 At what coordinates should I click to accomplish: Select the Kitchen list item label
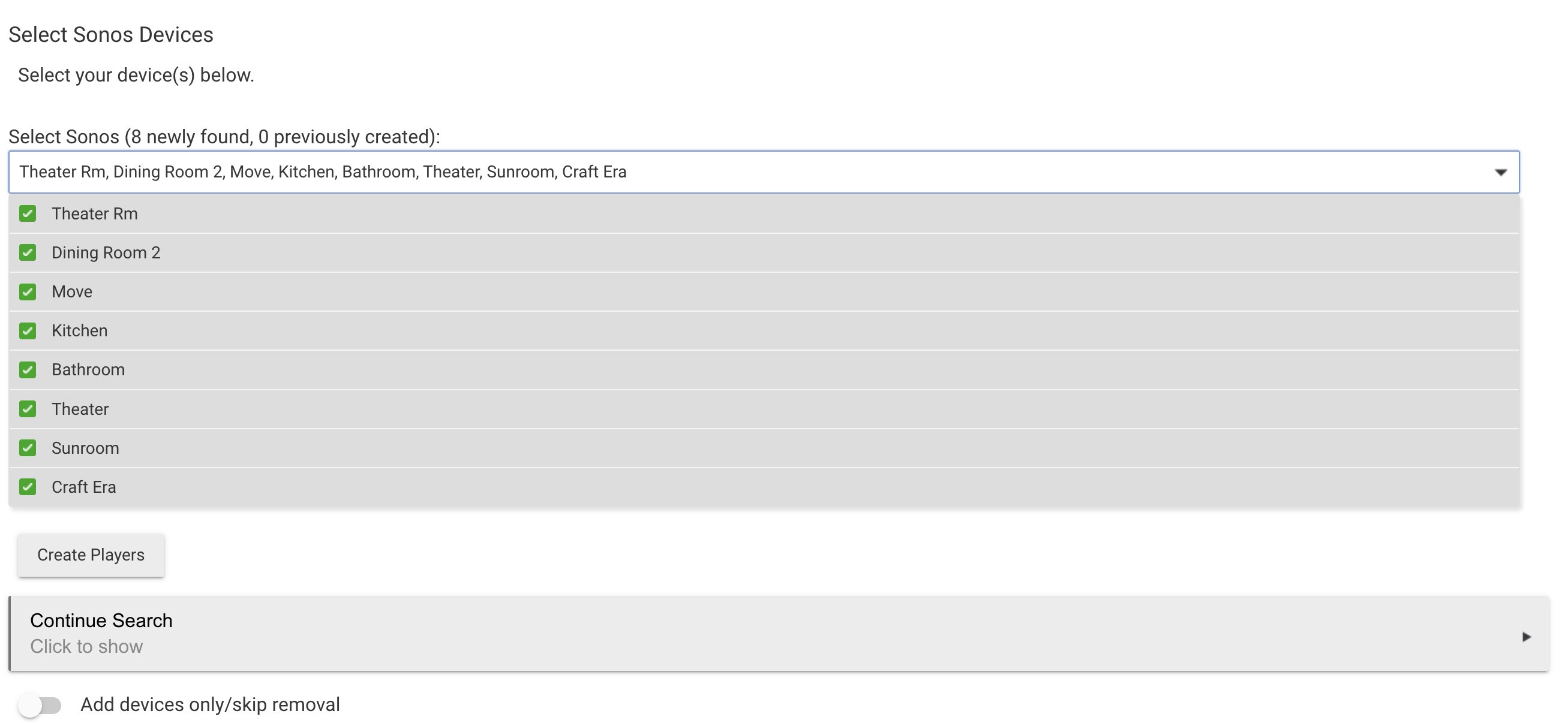80,331
